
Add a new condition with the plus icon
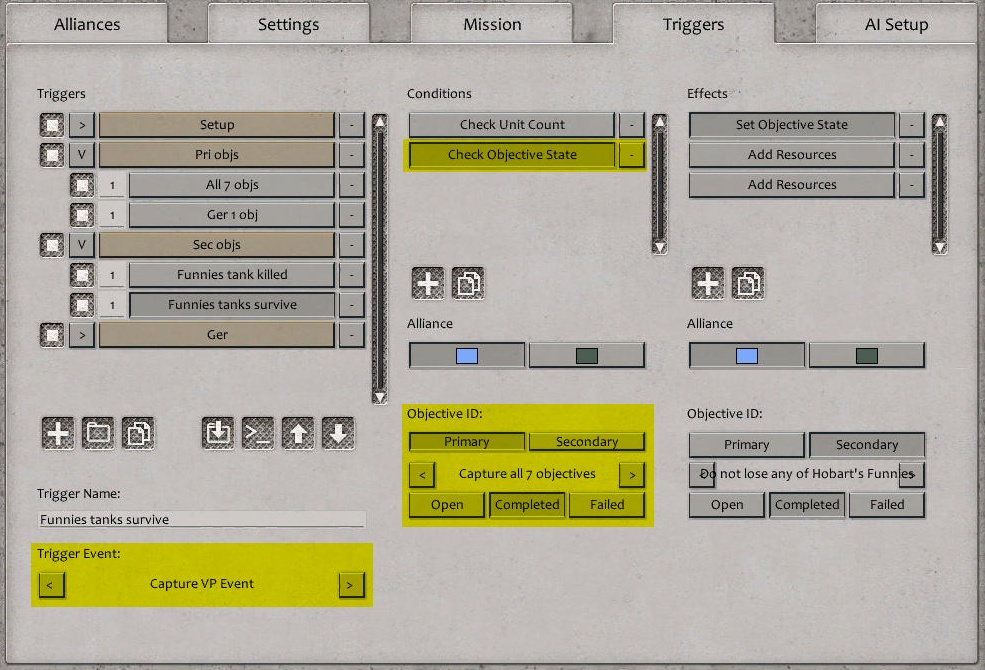(x=427, y=282)
